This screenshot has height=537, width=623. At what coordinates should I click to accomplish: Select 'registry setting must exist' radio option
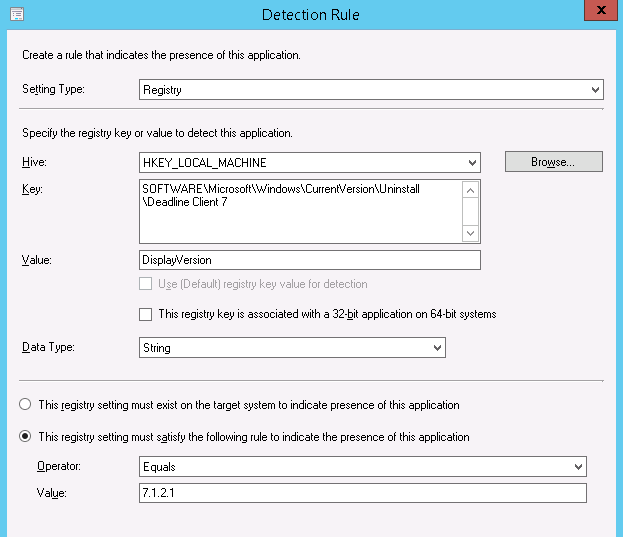pyautogui.click(x=25, y=405)
